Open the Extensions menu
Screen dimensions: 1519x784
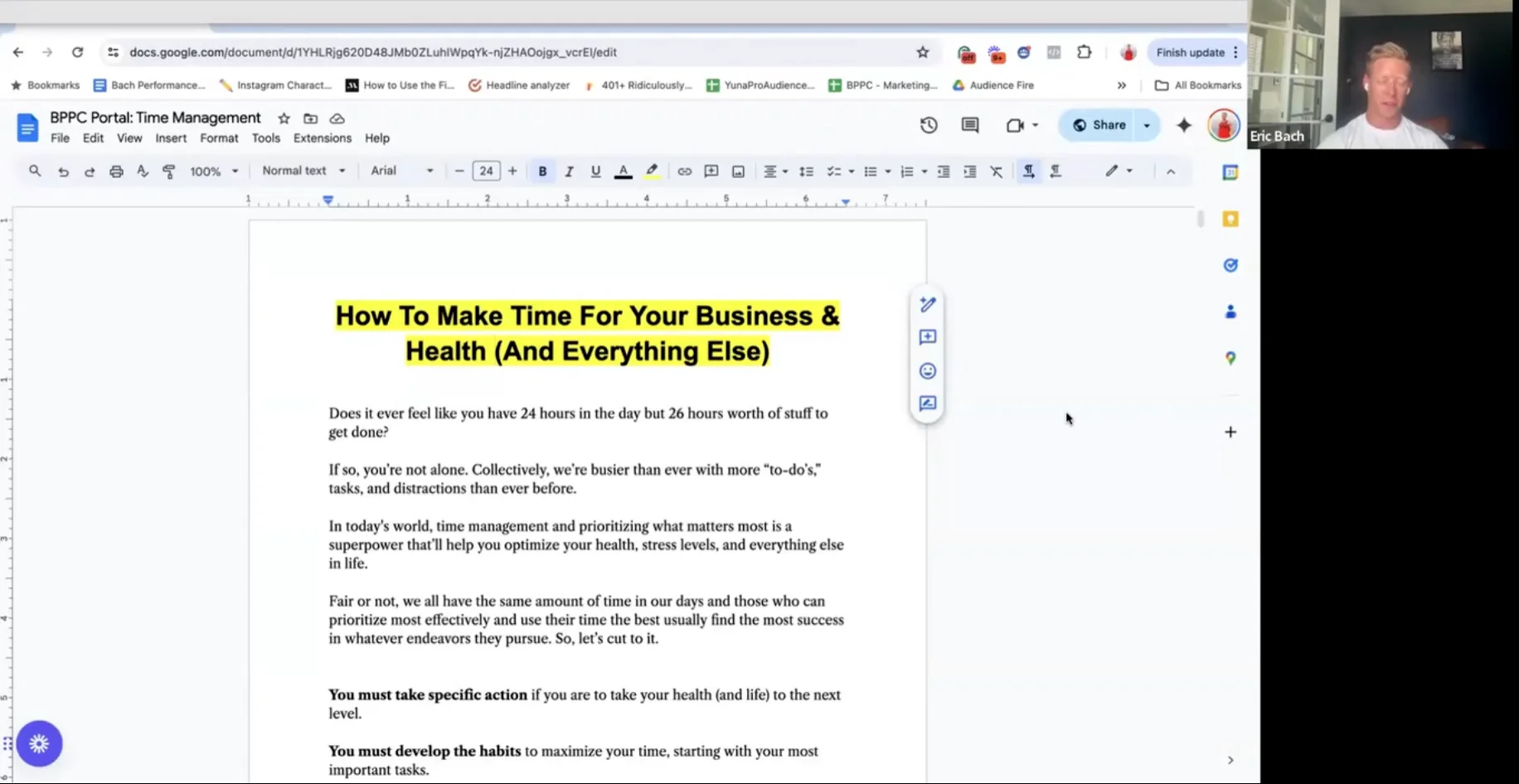323,138
